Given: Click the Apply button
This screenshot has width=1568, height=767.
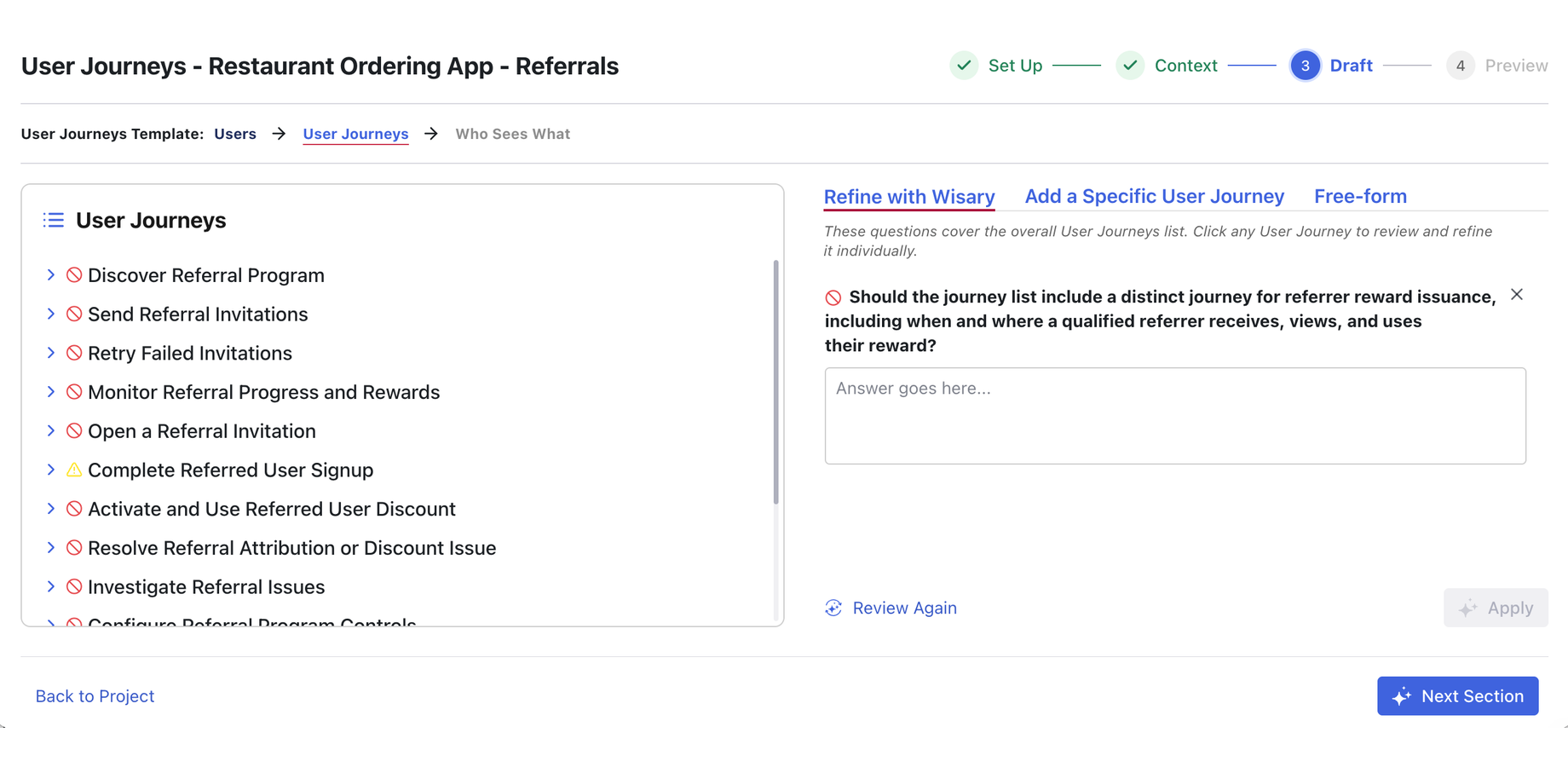Looking at the screenshot, I should [x=1496, y=608].
